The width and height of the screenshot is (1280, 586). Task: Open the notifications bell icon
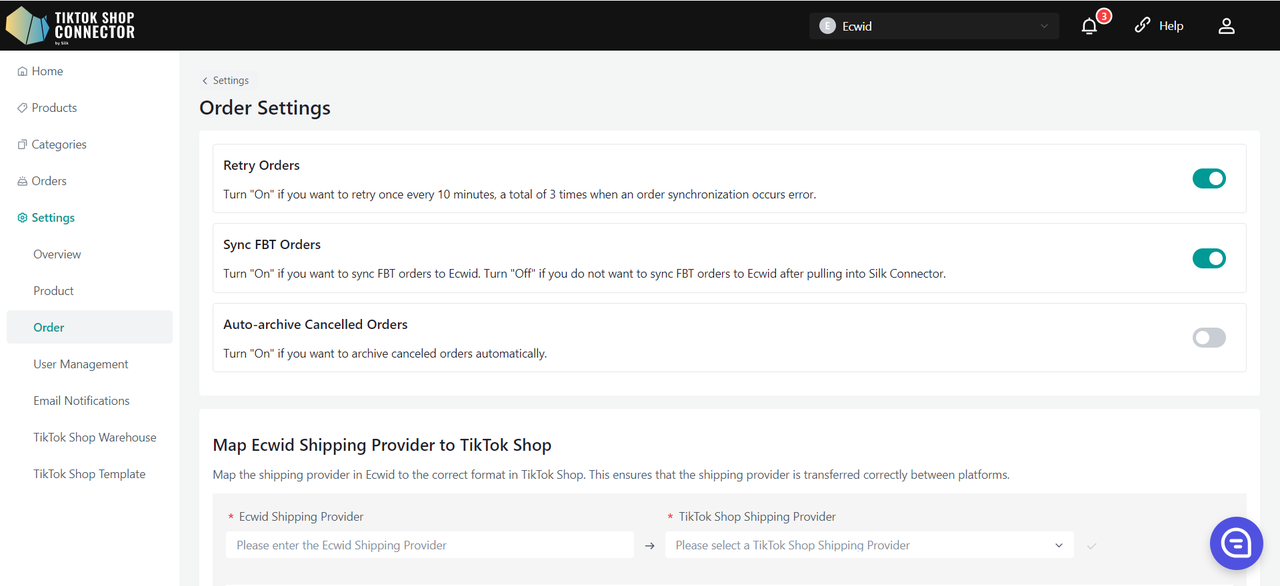click(1090, 27)
